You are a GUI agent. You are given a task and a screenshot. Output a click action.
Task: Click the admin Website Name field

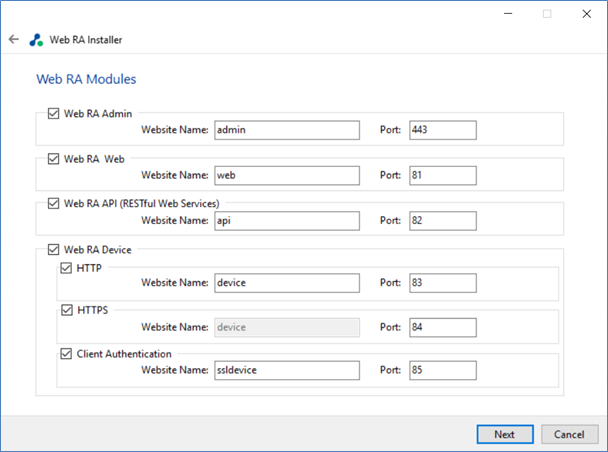point(287,130)
